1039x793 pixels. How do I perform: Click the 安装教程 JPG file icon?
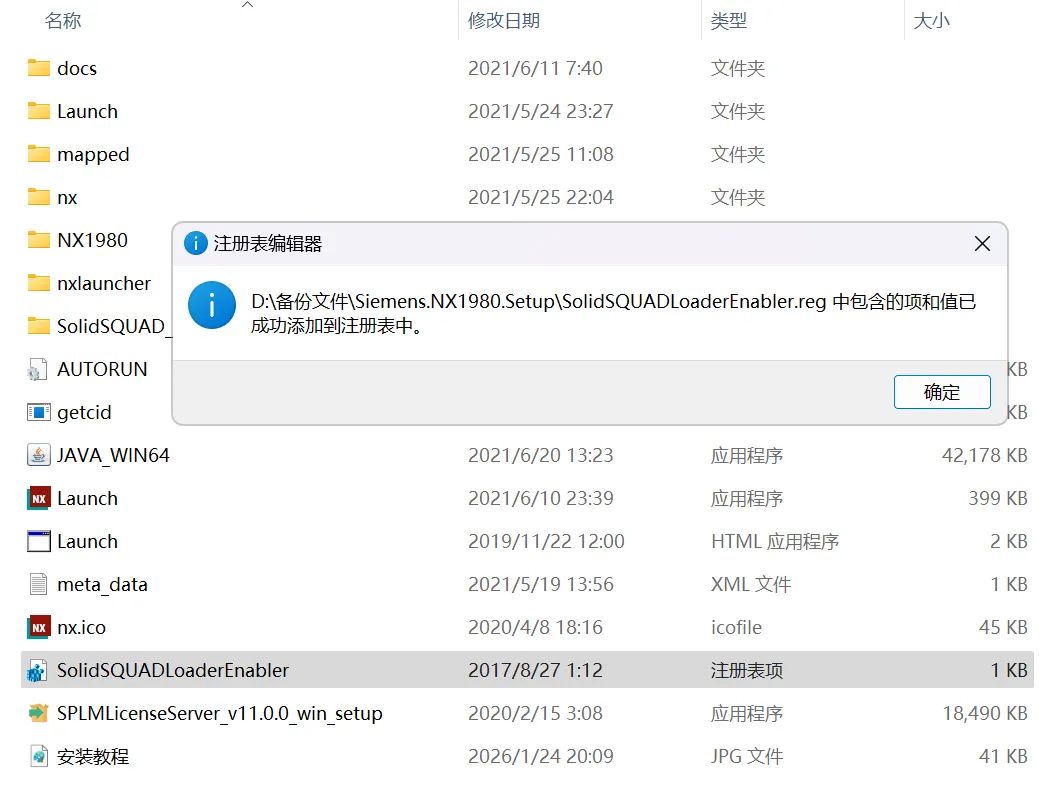38,756
